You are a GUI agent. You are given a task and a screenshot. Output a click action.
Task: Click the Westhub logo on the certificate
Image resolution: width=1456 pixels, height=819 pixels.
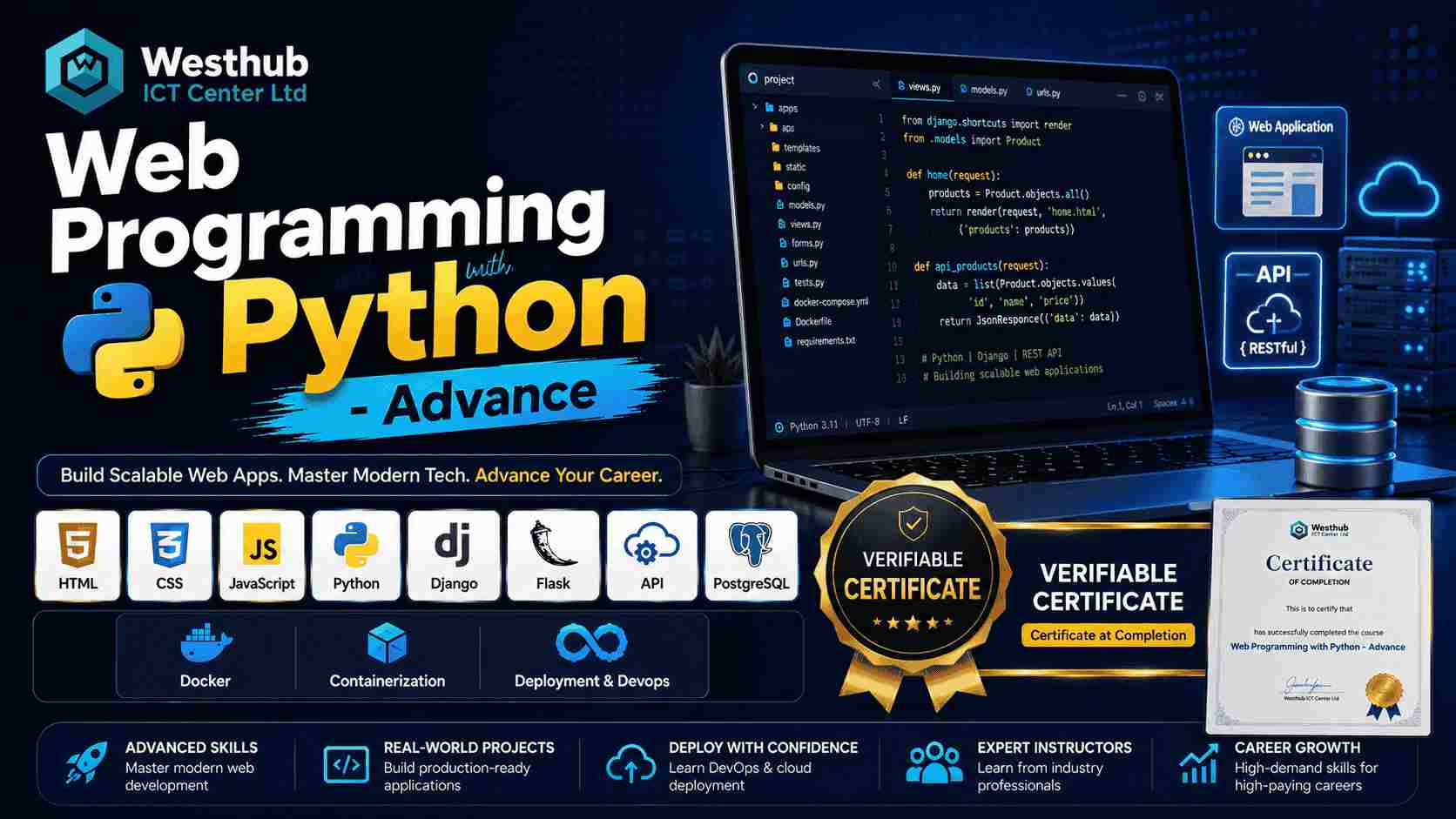click(x=1318, y=529)
